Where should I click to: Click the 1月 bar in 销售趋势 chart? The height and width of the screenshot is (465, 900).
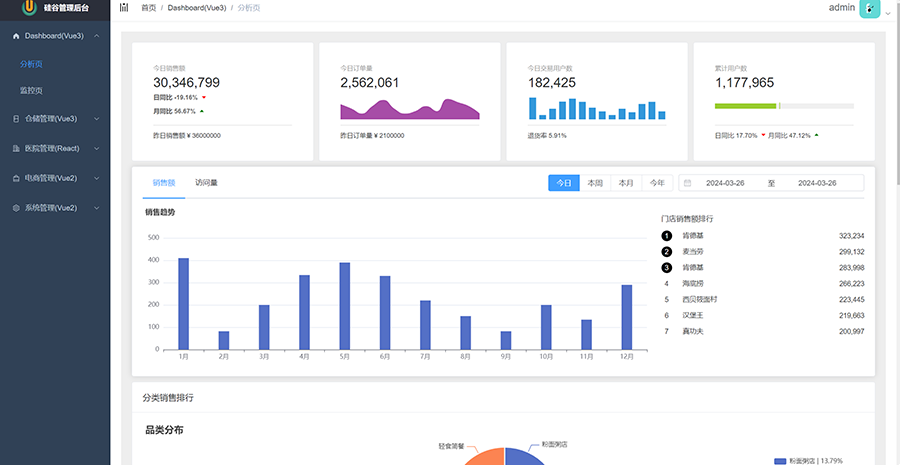pyautogui.click(x=184, y=304)
